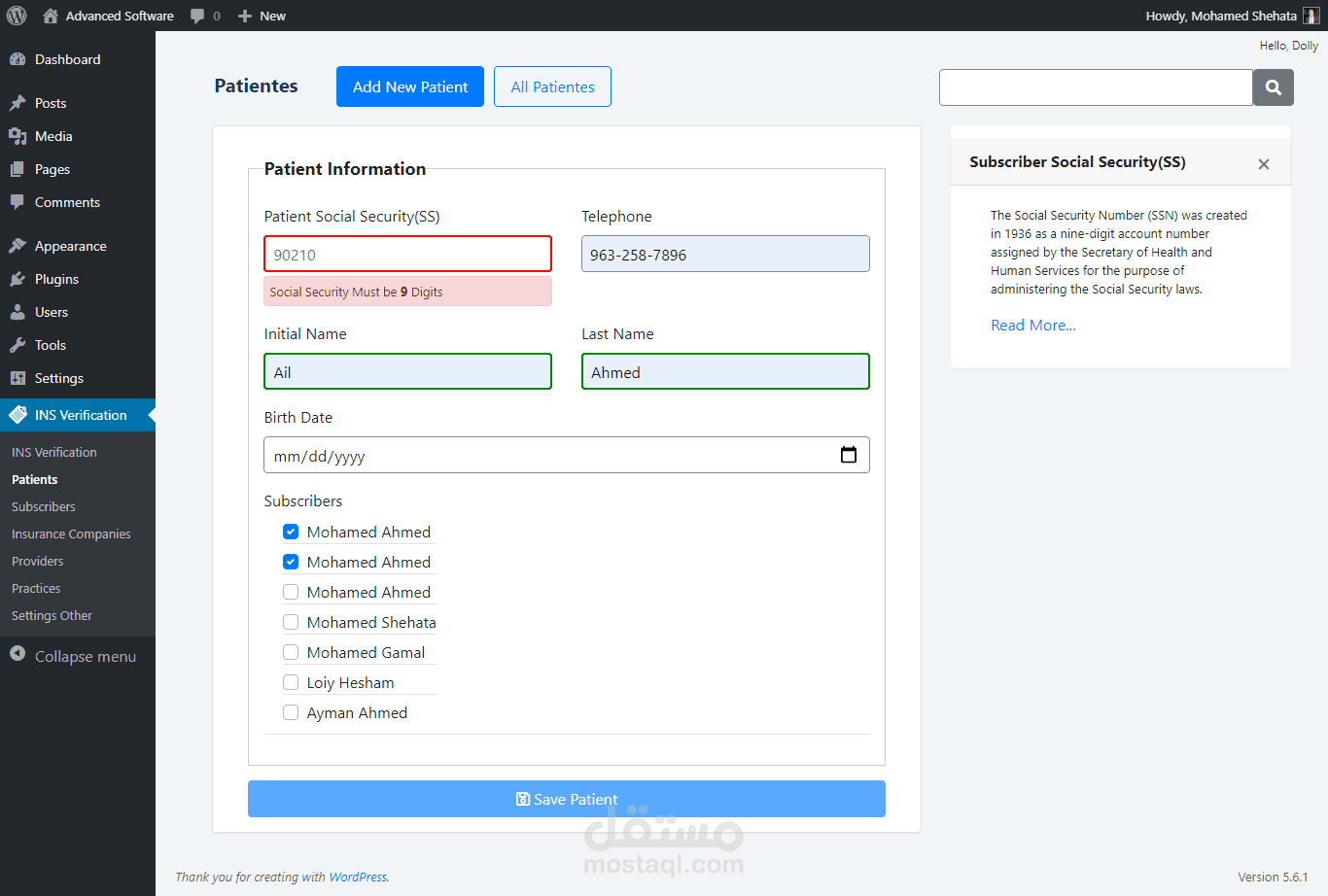Open Subscribers submenu item

44,506
